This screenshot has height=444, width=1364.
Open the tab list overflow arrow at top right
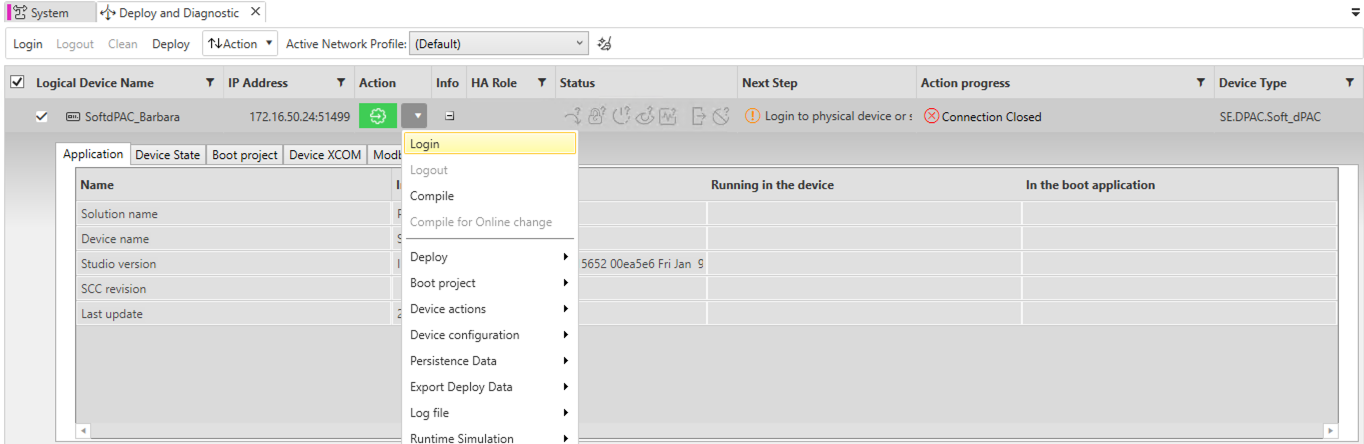[1355, 13]
